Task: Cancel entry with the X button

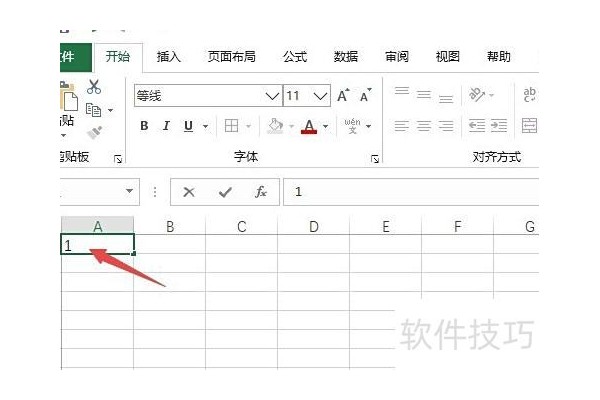Action: click(x=189, y=192)
